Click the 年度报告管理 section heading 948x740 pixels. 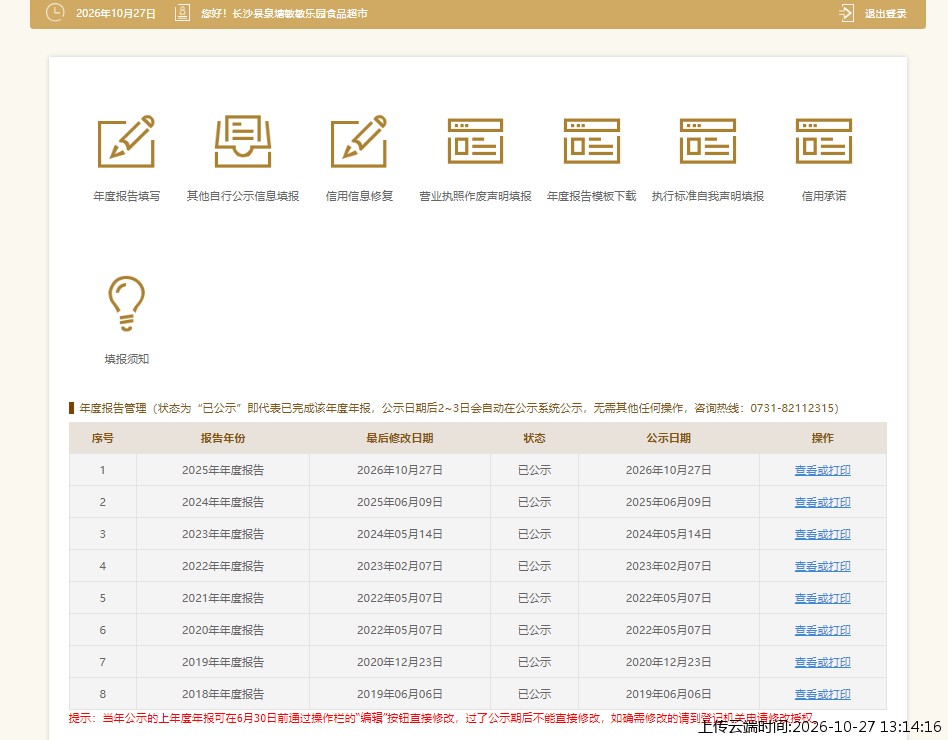point(113,408)
